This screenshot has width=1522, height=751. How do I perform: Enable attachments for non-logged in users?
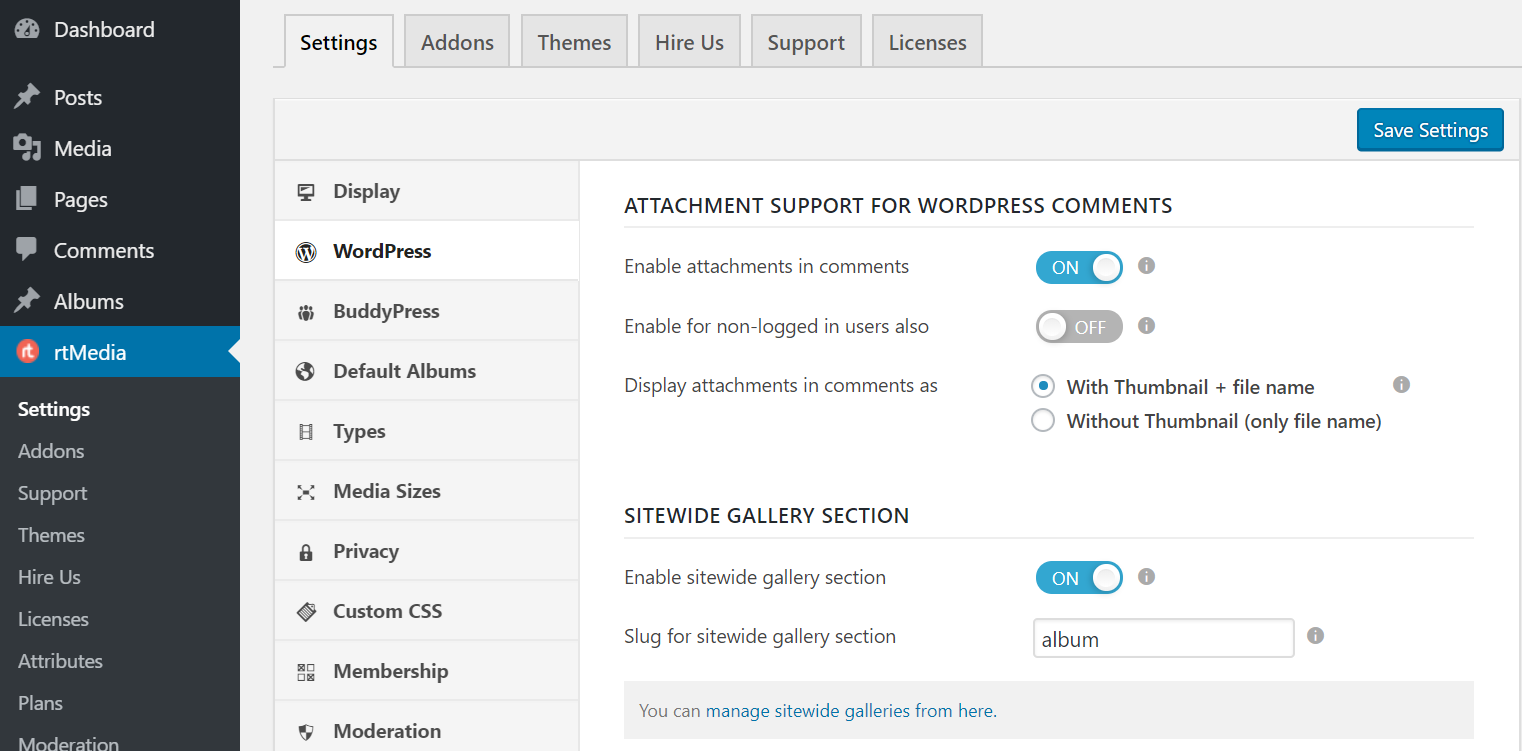tap(1079, 326)
